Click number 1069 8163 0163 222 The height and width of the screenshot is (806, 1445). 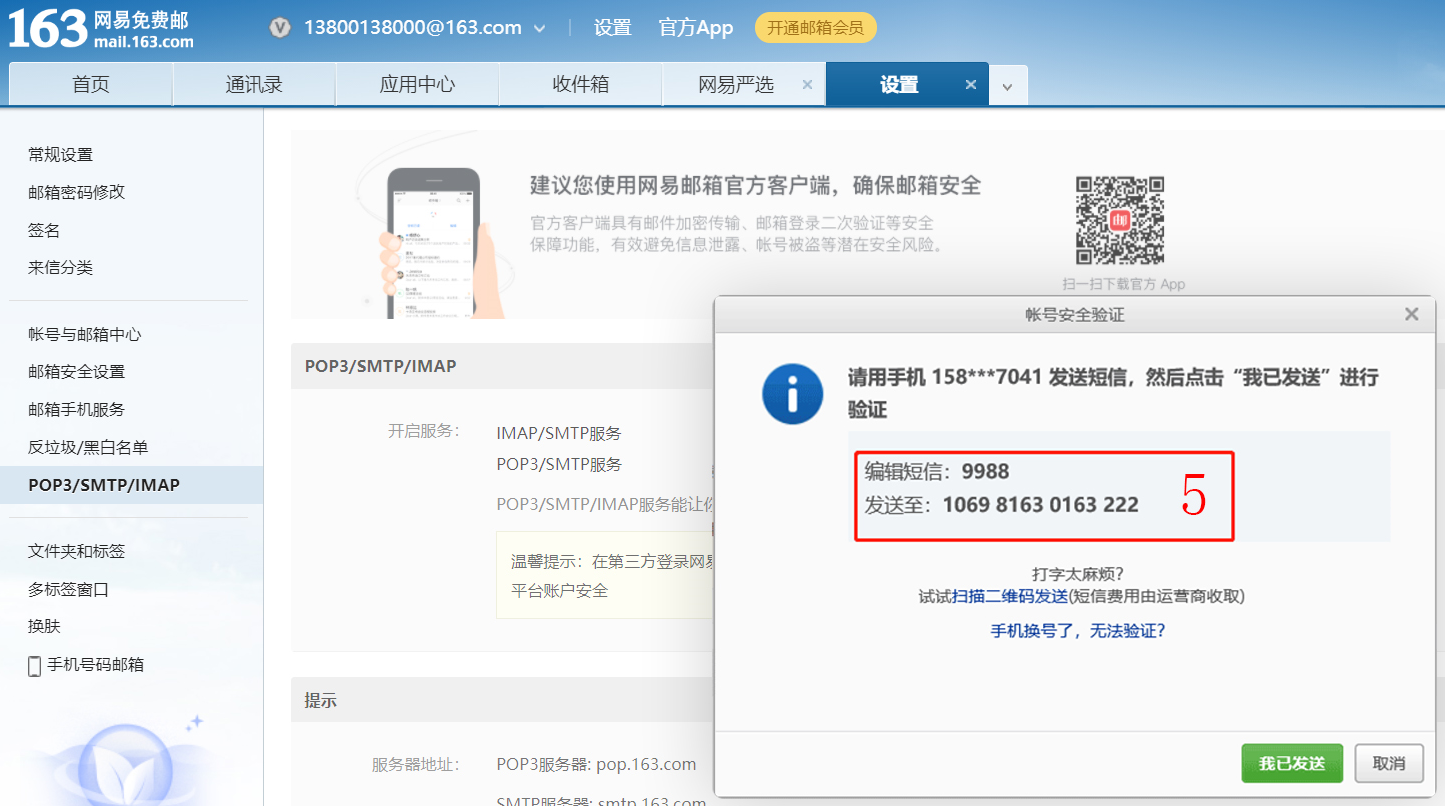[1041, 505]
